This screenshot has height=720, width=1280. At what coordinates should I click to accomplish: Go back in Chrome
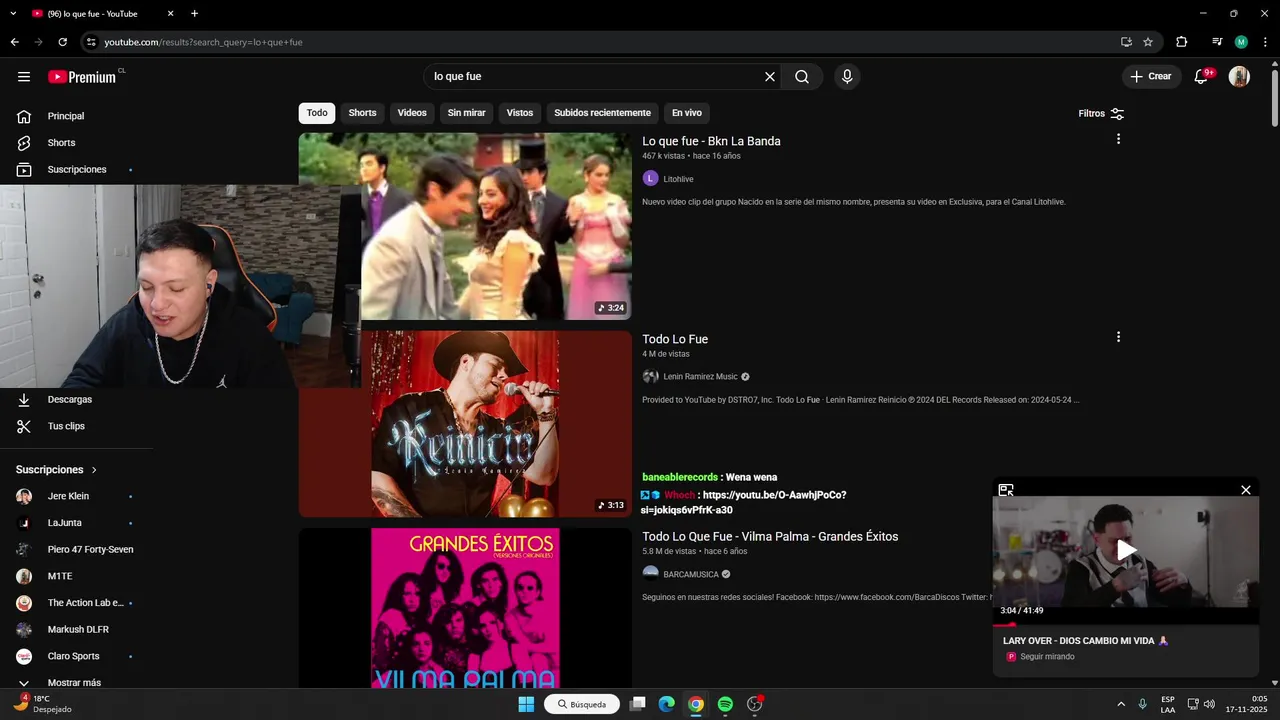click(14, 42)
